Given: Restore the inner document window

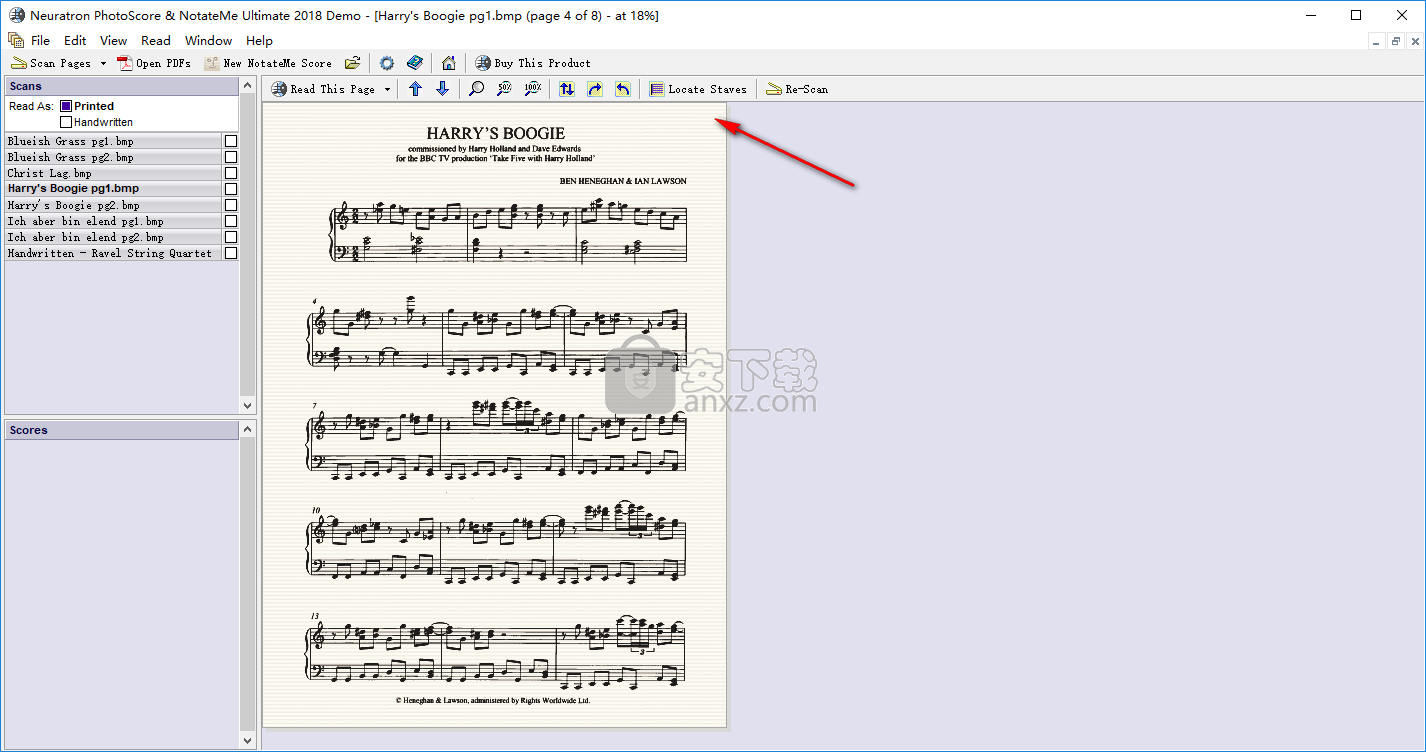Looking at the screenshot, I should click(1396, 41).
